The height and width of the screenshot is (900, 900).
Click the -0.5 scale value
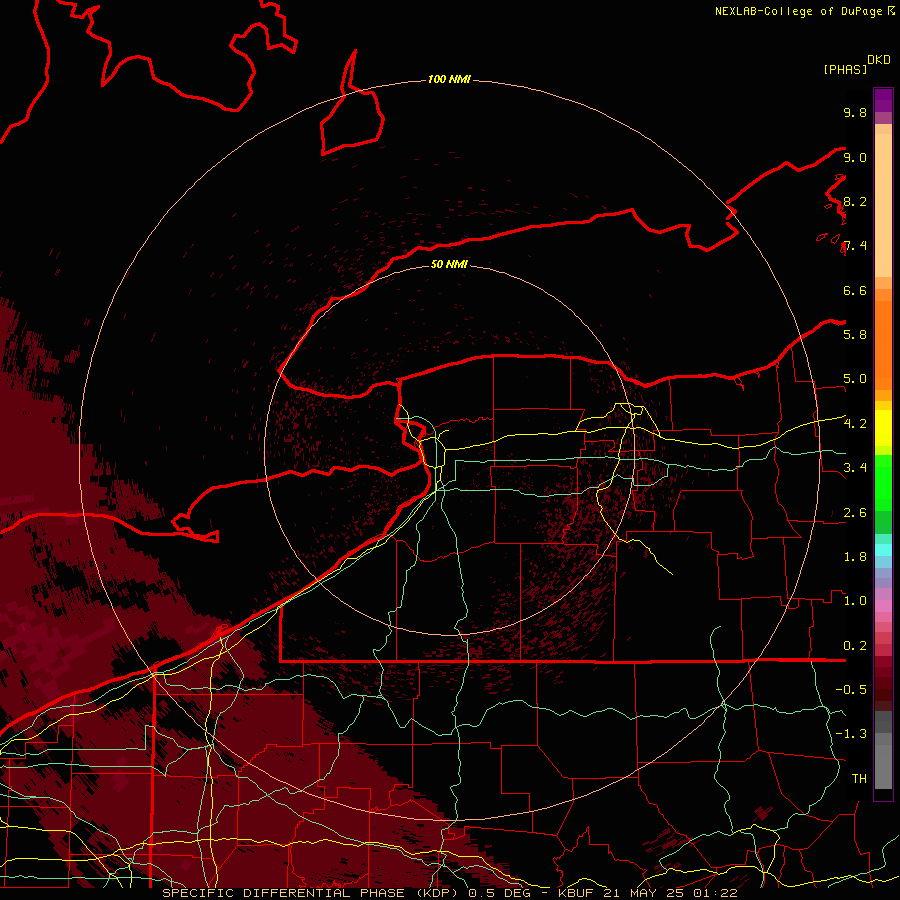(851, 690)
